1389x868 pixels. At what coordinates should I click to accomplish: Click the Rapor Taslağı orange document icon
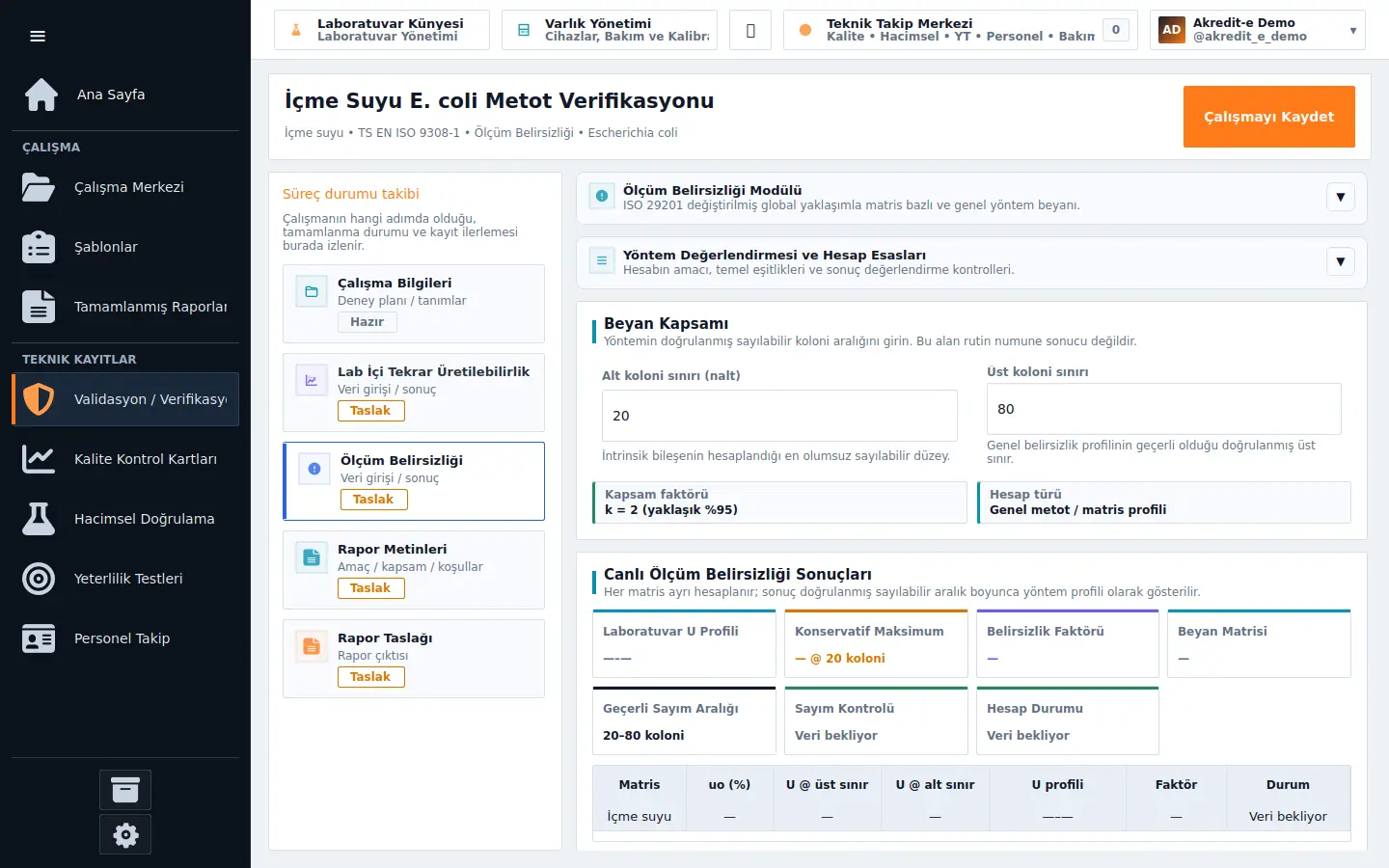312,646
